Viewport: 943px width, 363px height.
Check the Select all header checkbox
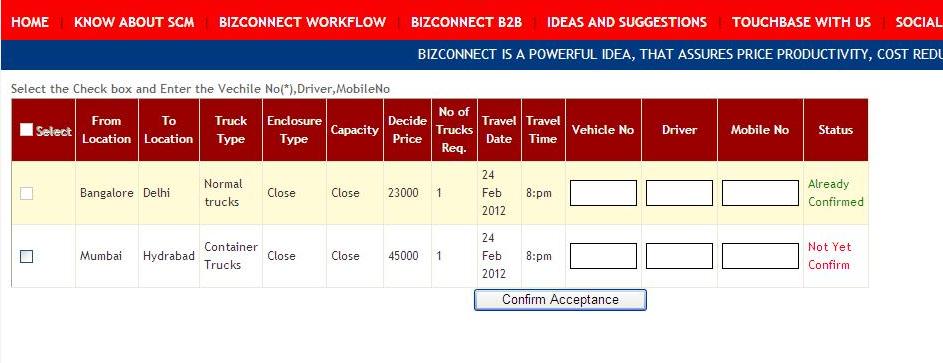coord(26,130)
